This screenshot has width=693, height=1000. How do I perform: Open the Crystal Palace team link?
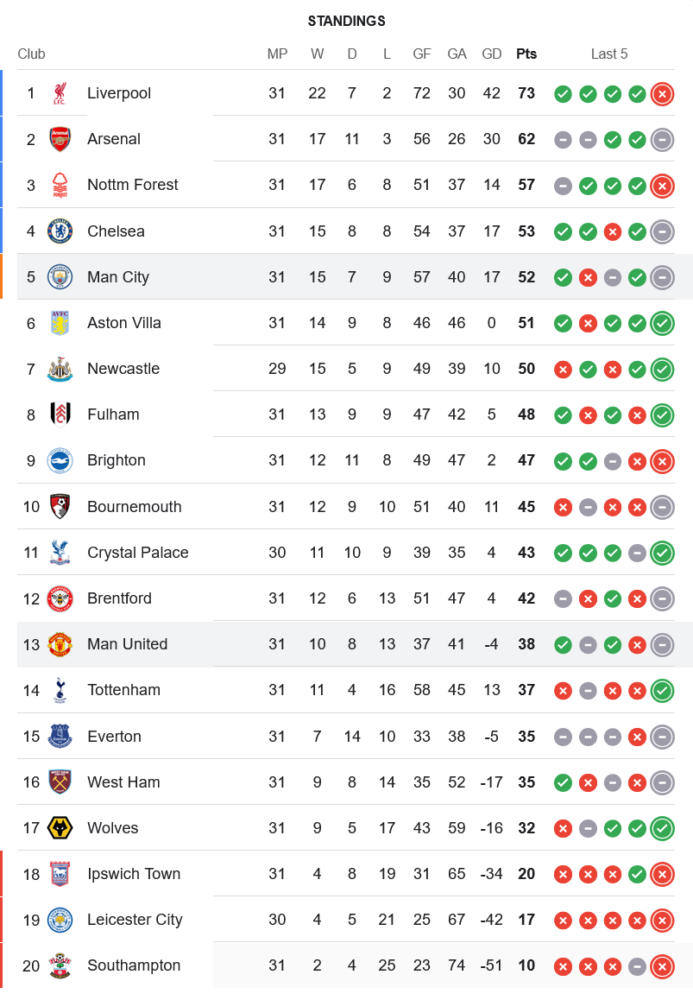(x=137, y=553)
